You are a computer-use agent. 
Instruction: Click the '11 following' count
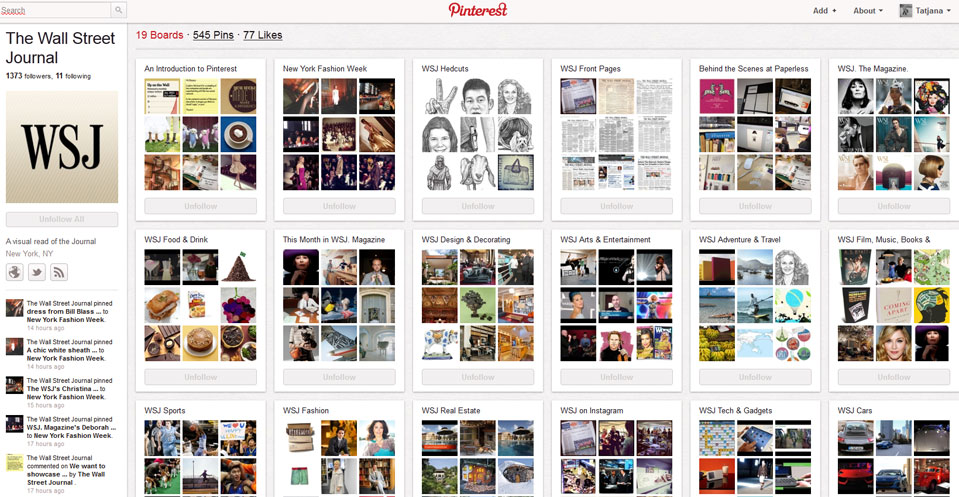click(x=73, y=76)
